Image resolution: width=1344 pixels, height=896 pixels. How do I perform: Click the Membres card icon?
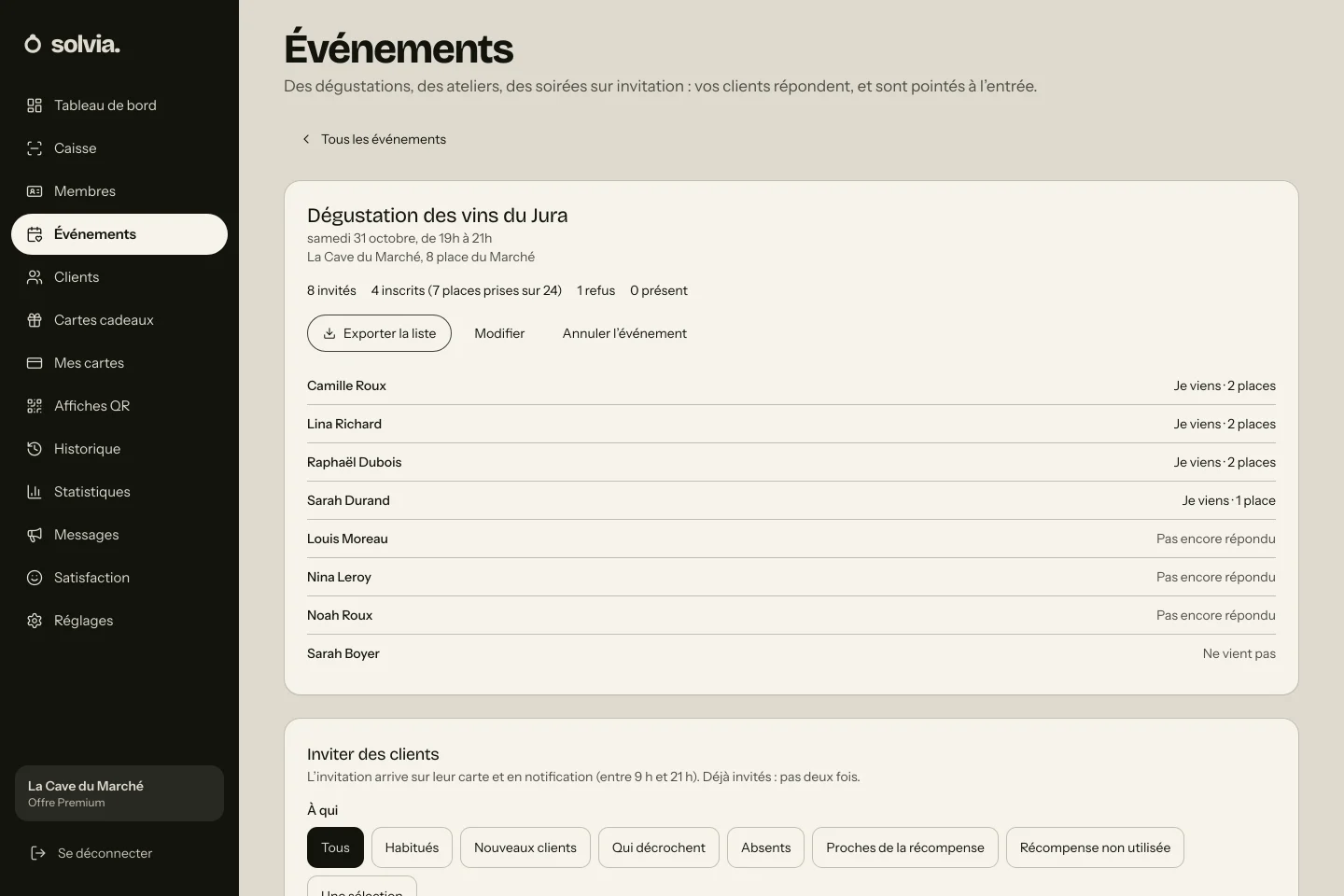[35, 191]
